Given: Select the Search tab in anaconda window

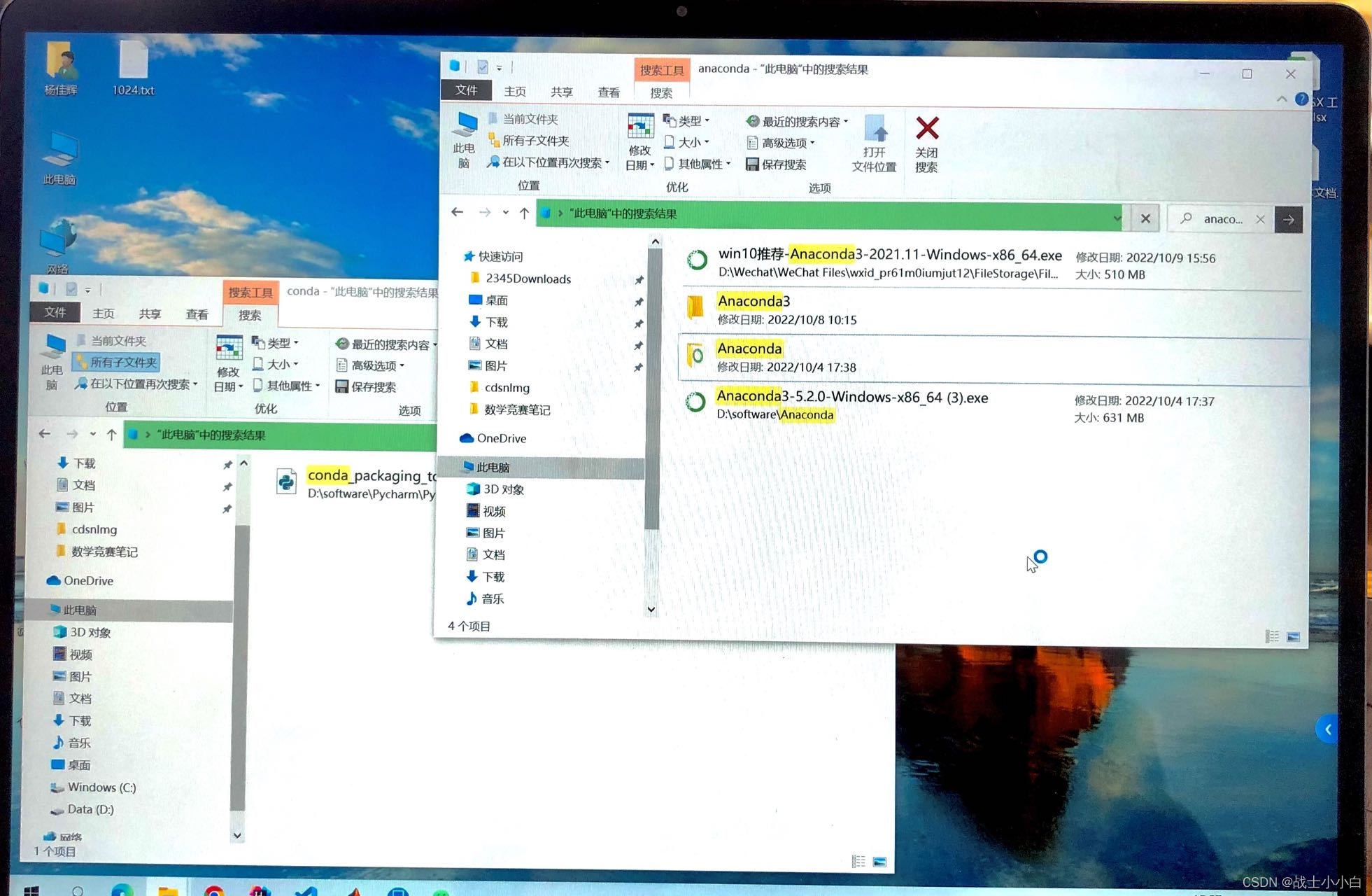Looking at the screenshot, I should click(661, 92).
